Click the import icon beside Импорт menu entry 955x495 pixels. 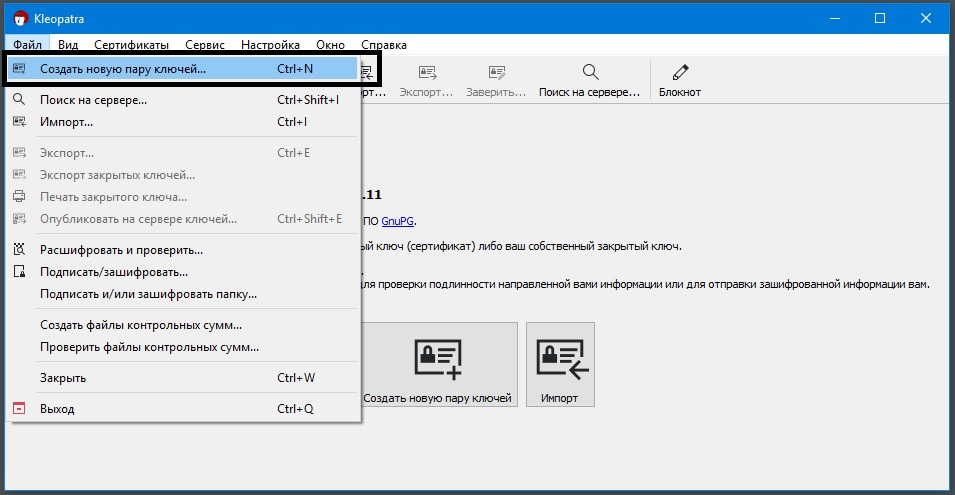coord(19,122)
